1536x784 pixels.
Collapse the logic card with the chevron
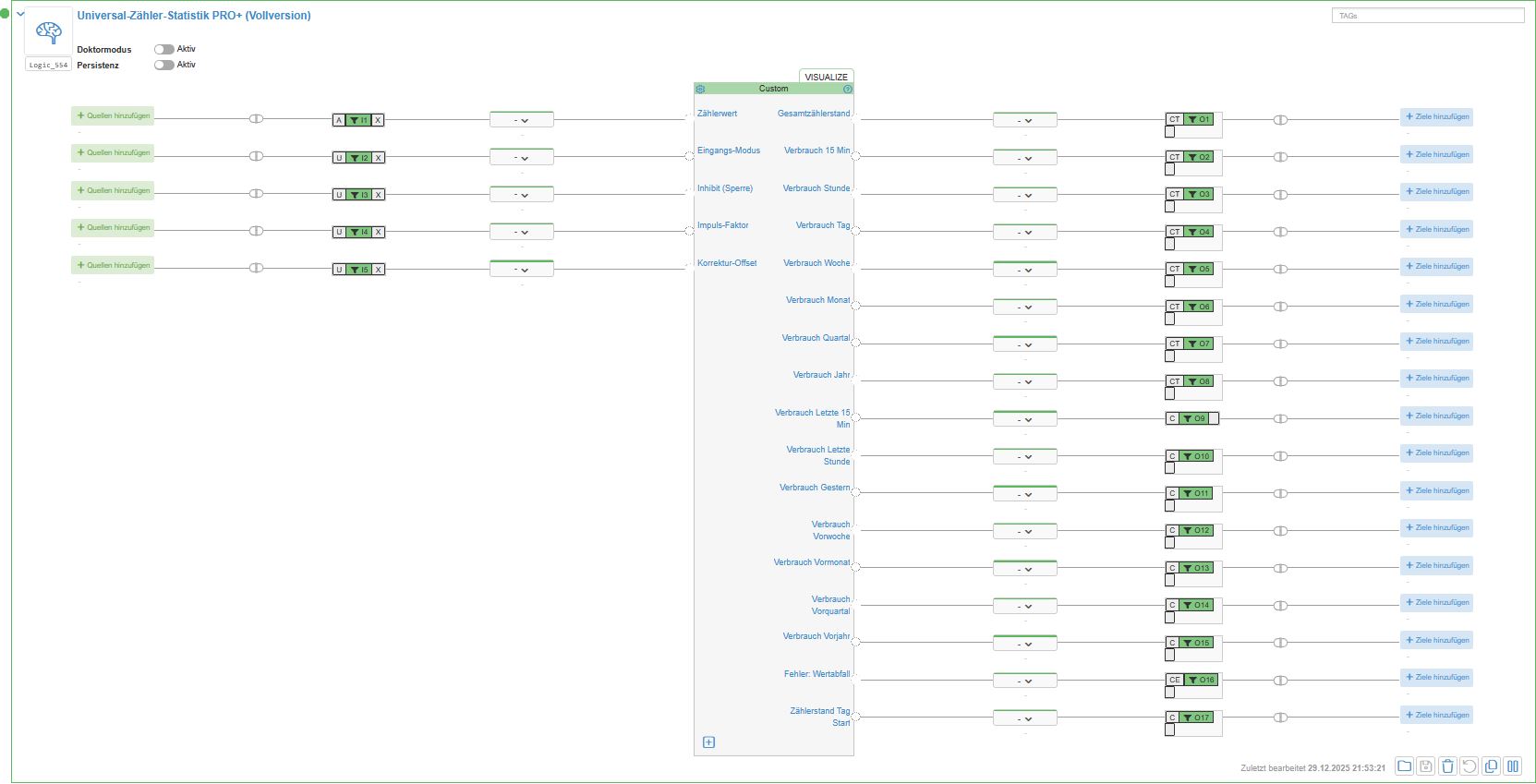[x=20, y=14]
